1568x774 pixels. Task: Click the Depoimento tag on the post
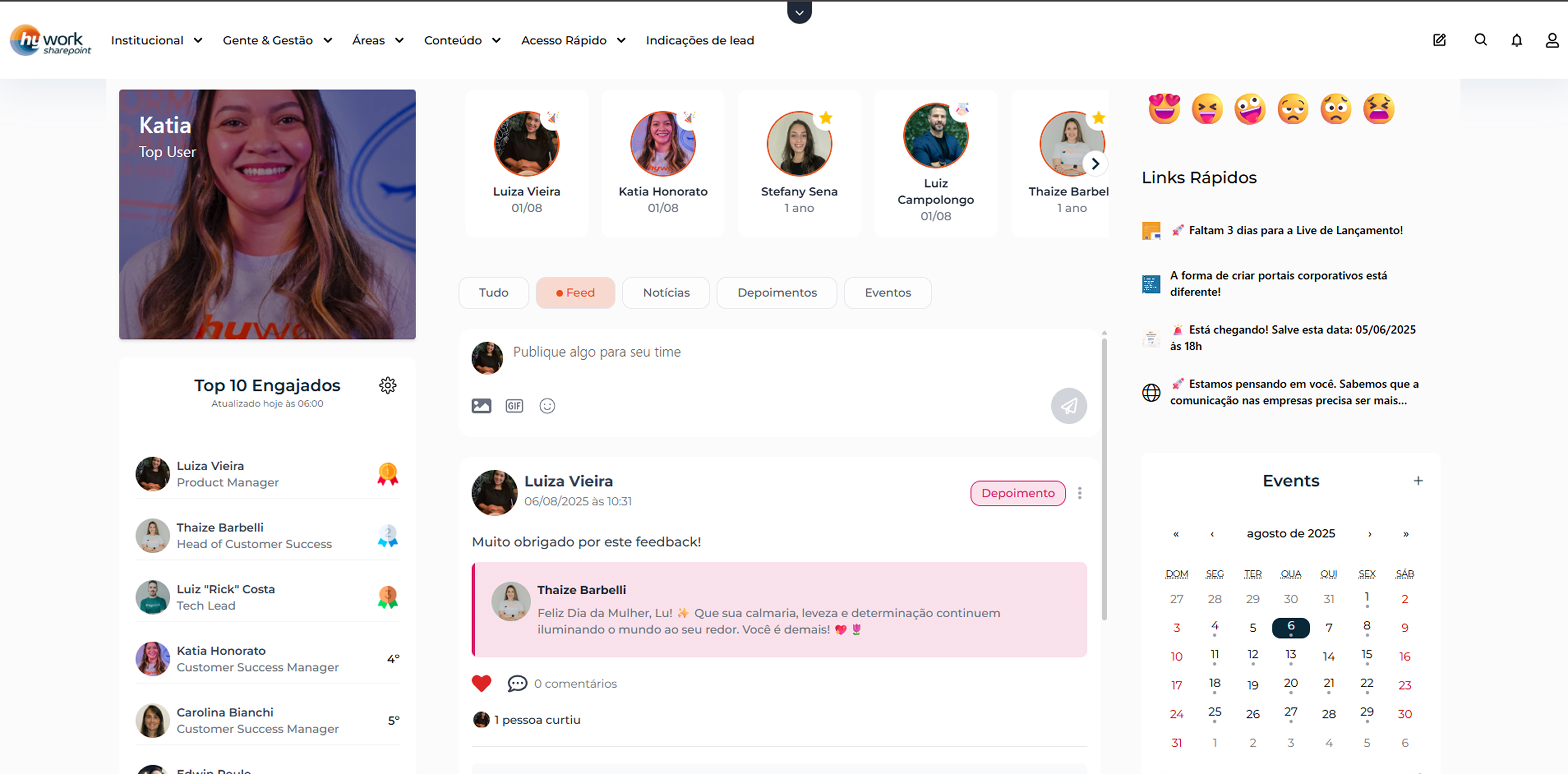[x=1018, y=493]
